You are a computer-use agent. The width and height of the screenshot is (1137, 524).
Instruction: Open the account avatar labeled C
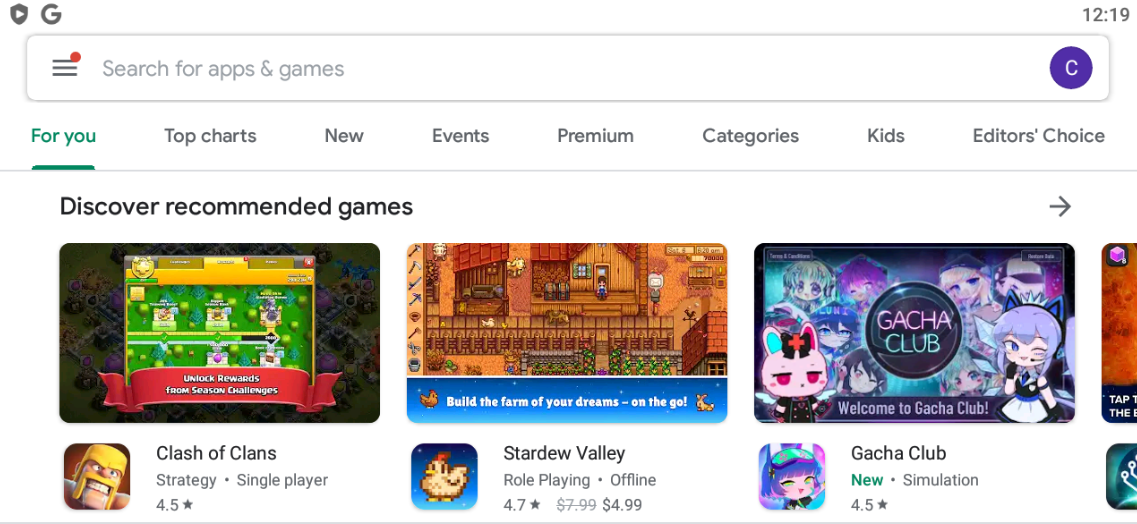[x=1070, y=68]
